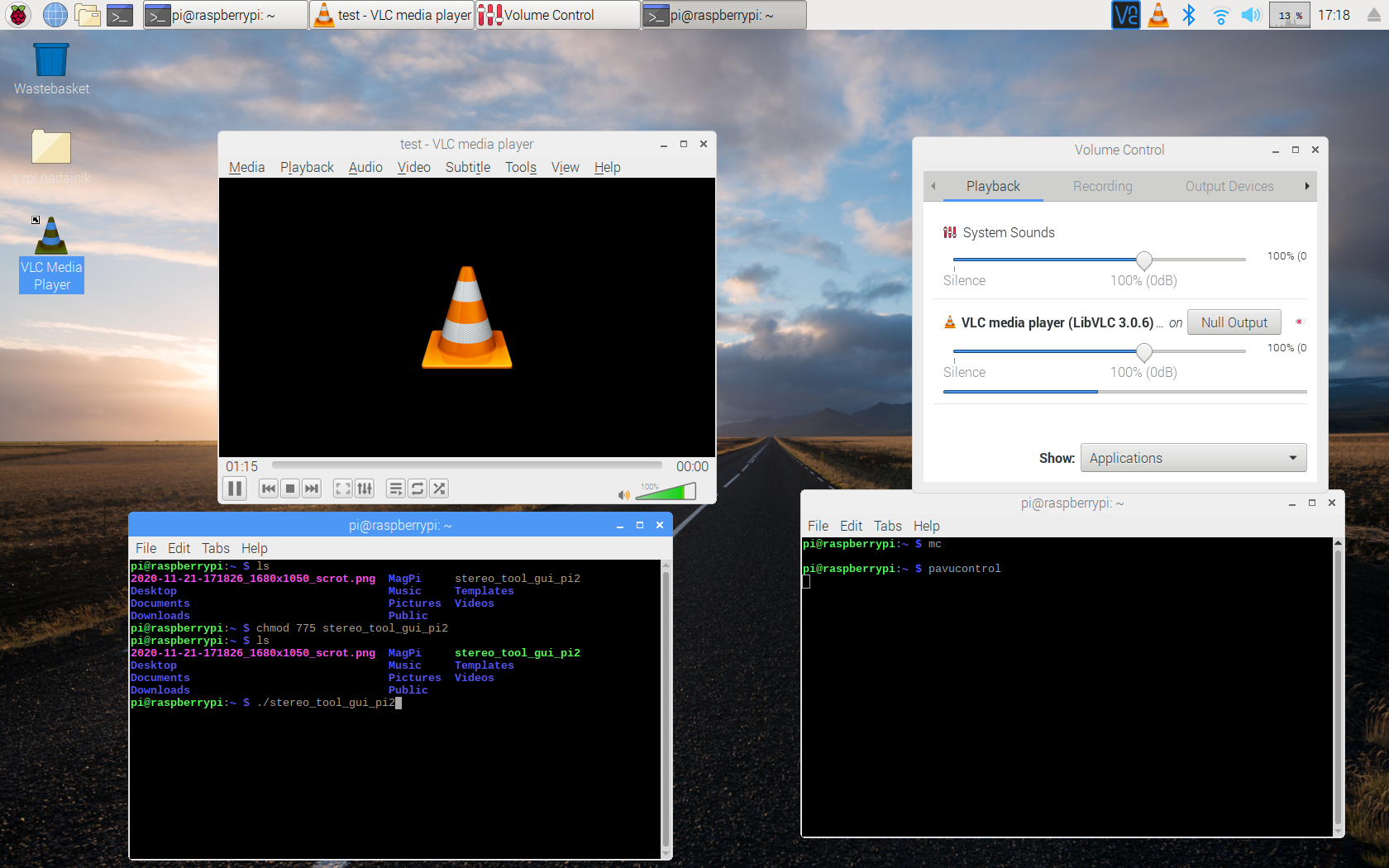The image size is (1389, 868).
Task: Skip to previous media in VLC
Action: [269, 489]
